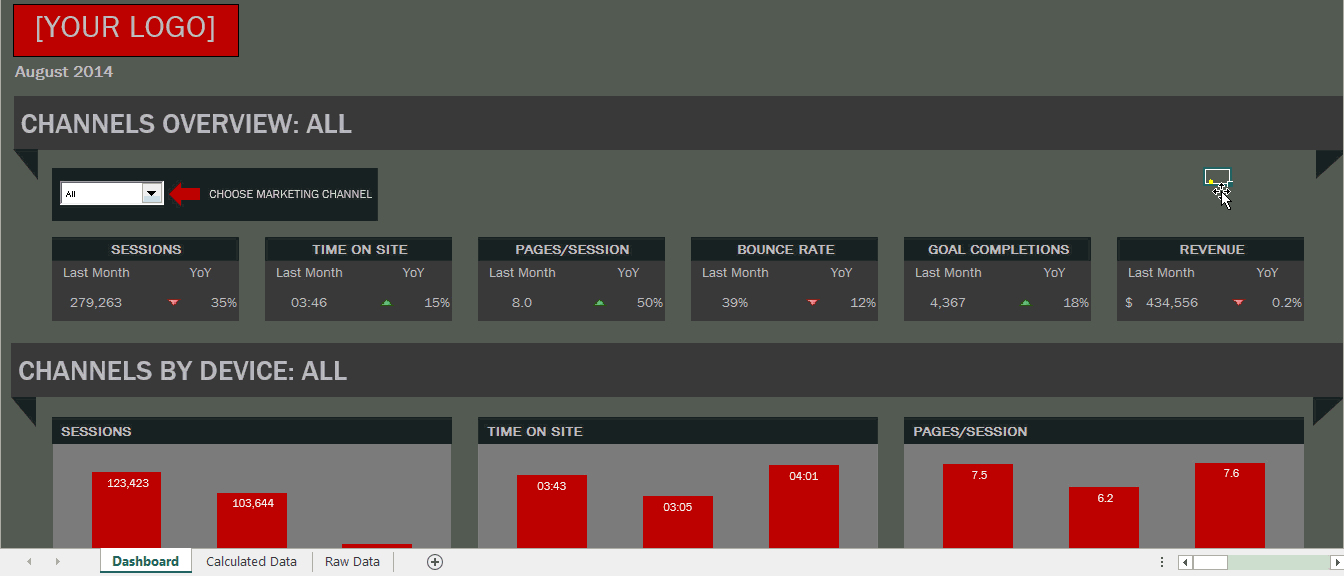Click Goal Completions green up arrow
The height and width of the screenshot is (576, 1344).
[x=1025, y=302]
